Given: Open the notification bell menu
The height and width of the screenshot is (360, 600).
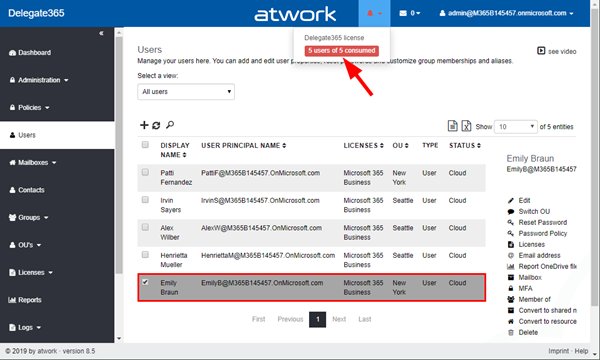Looking at the screenshot, I should [x=374, y=13].
